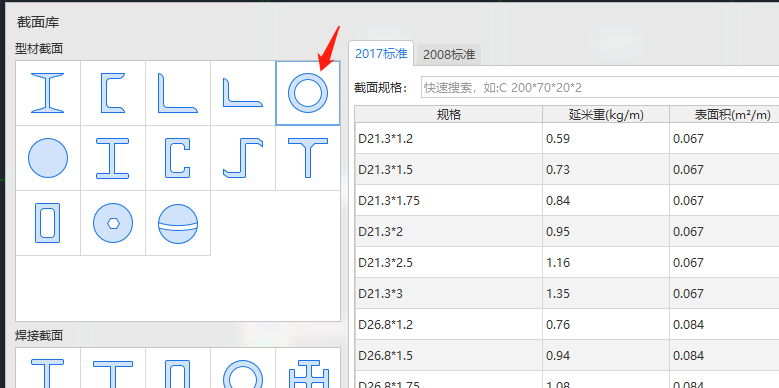Image resolution: width=779 pixels, height=388 pixels.
Task: Pick the welded hollow sphere icon
Action: (178, 223)
